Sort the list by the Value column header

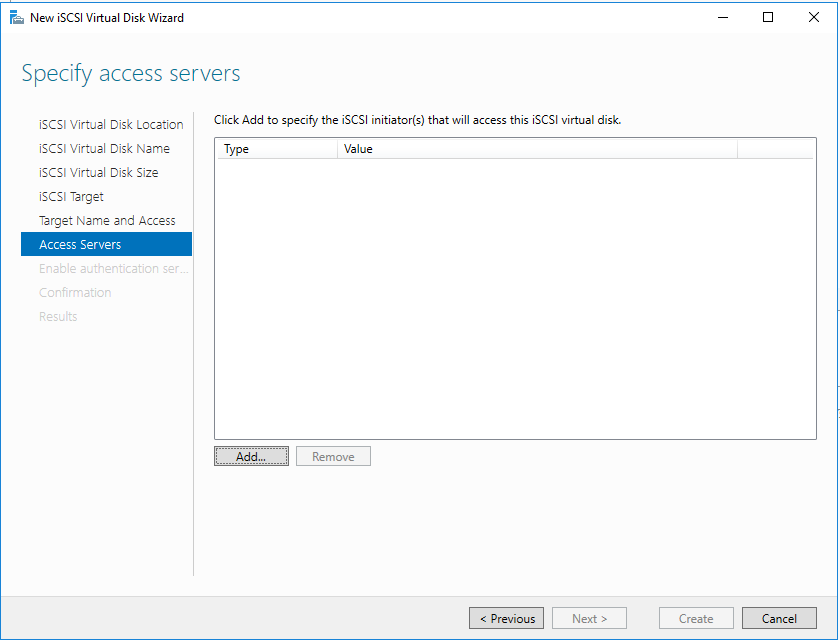point(537,149)
